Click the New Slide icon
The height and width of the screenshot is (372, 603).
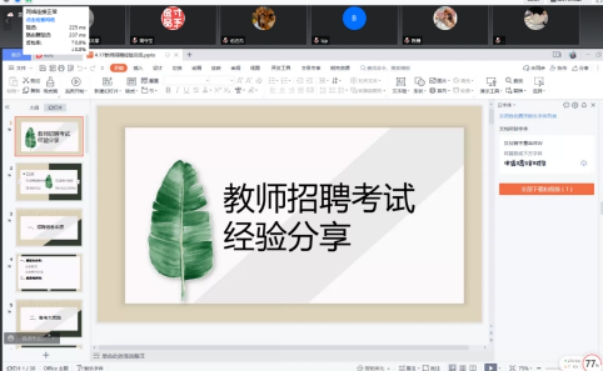pyautogui.click(x=107, y=82)
